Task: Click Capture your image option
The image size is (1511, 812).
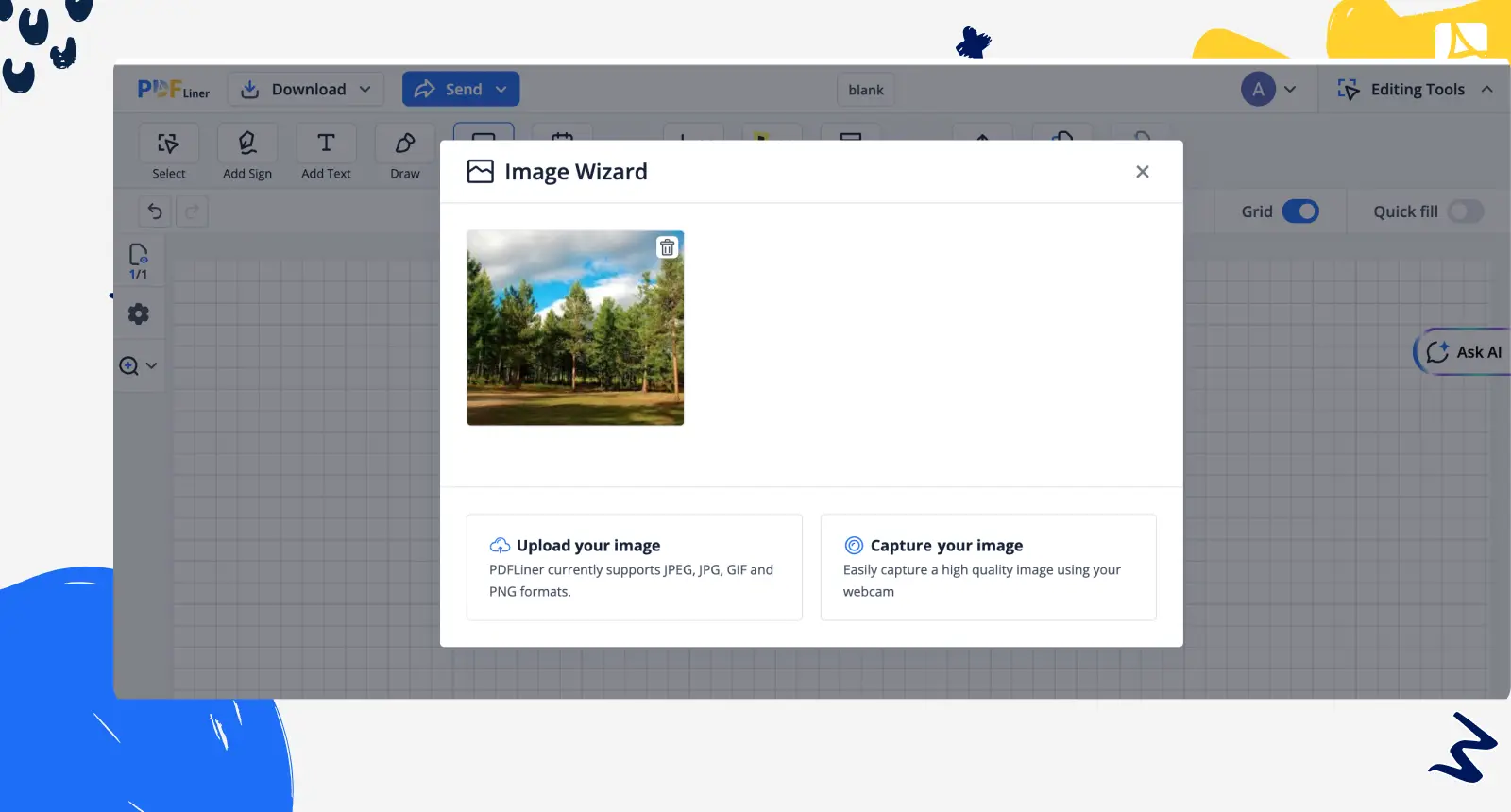Action: click(x=988, y=567)
